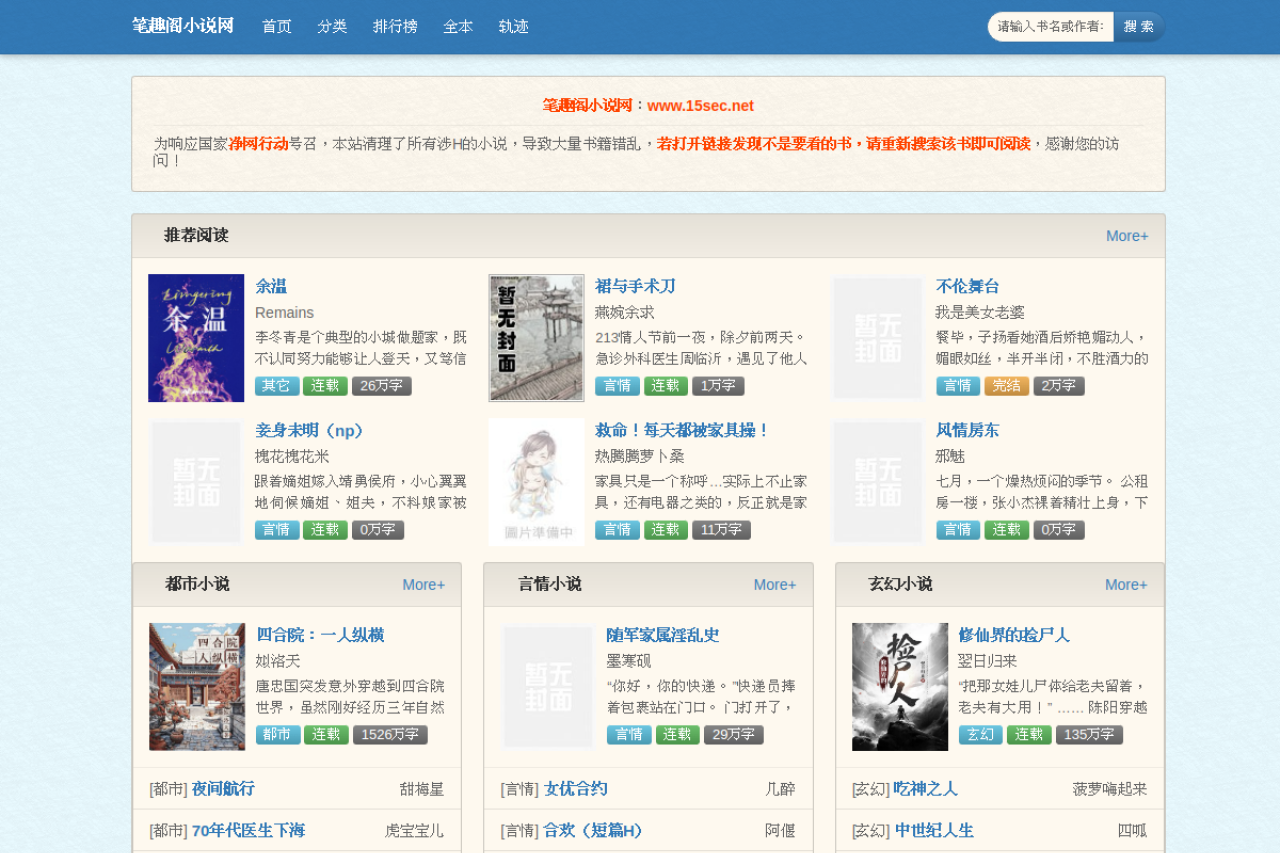The height and width of the screenshot is (853, 1280).
Task: Go to the 首页 nav item
Action: (x=277, y=27)
